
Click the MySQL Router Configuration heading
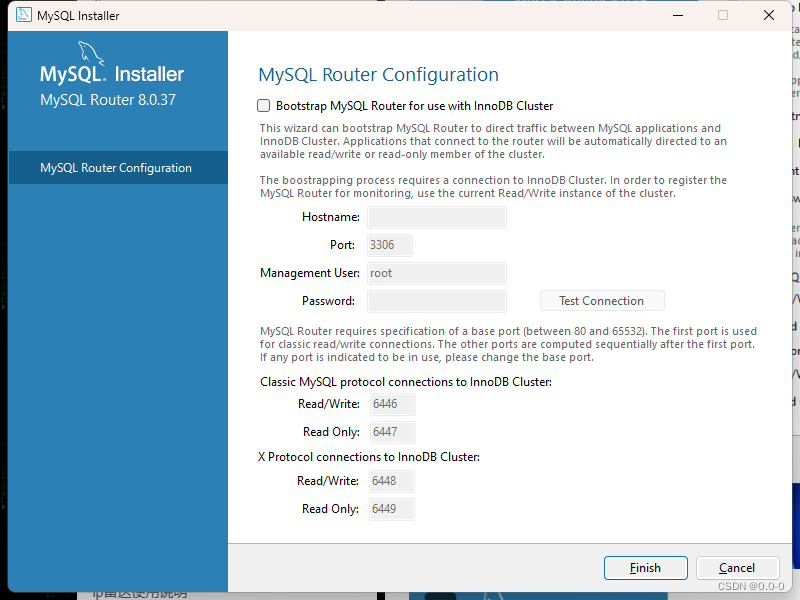click(x=379, y=74)
